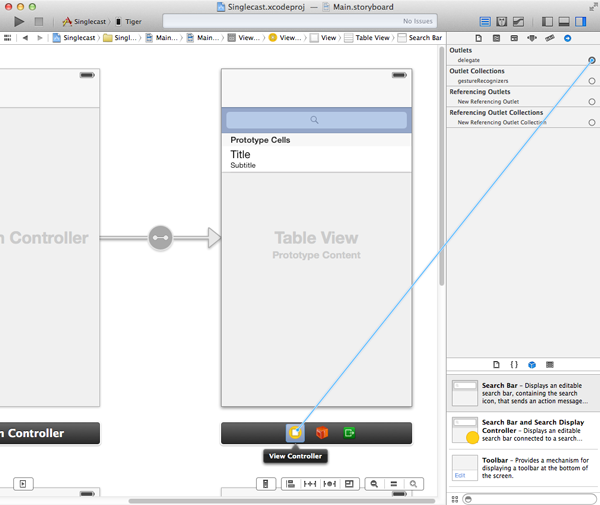
Task: Click the delegate outlet connection circle
Action: coord(592,60)
